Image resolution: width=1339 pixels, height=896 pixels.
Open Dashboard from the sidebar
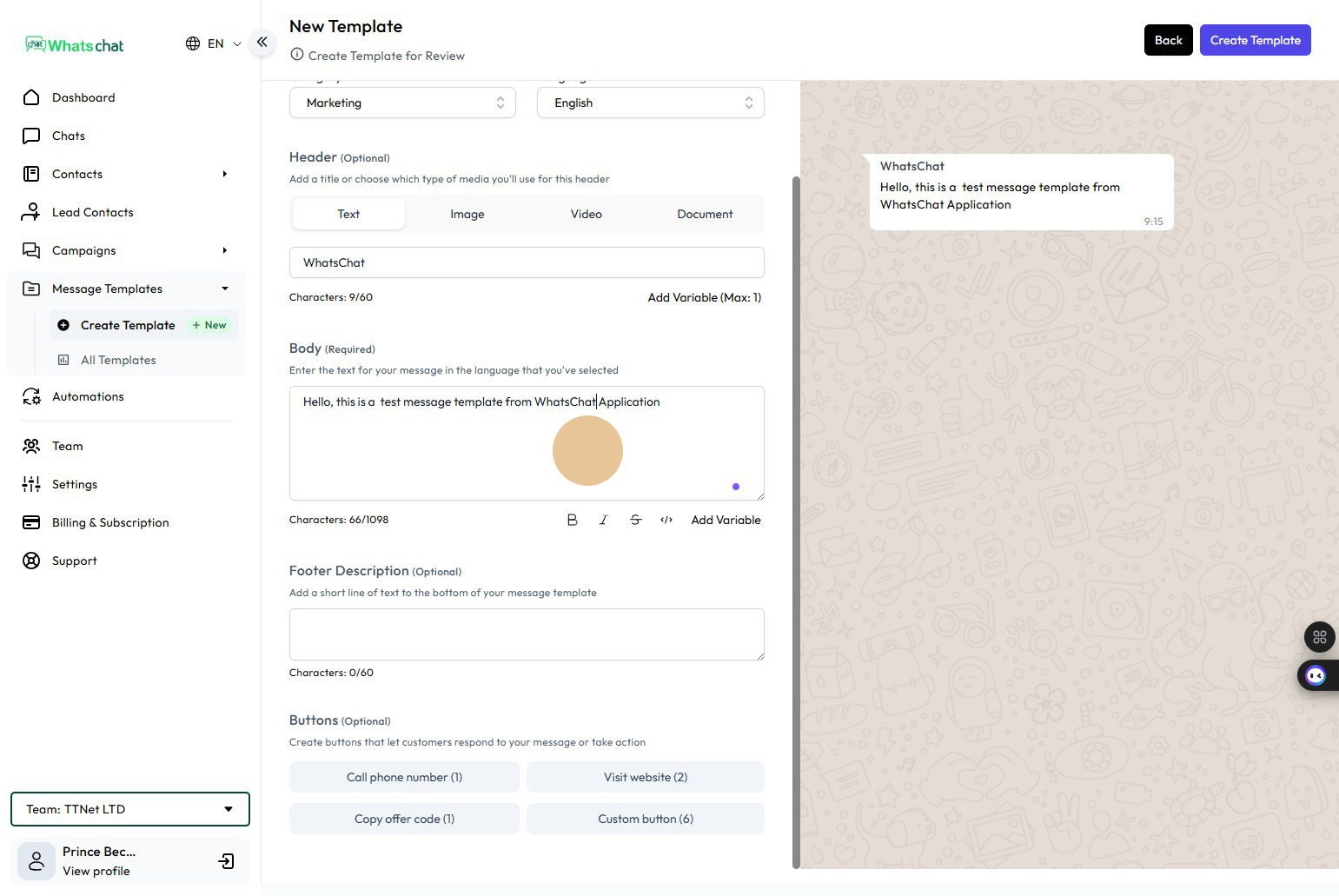coord(83,97)
